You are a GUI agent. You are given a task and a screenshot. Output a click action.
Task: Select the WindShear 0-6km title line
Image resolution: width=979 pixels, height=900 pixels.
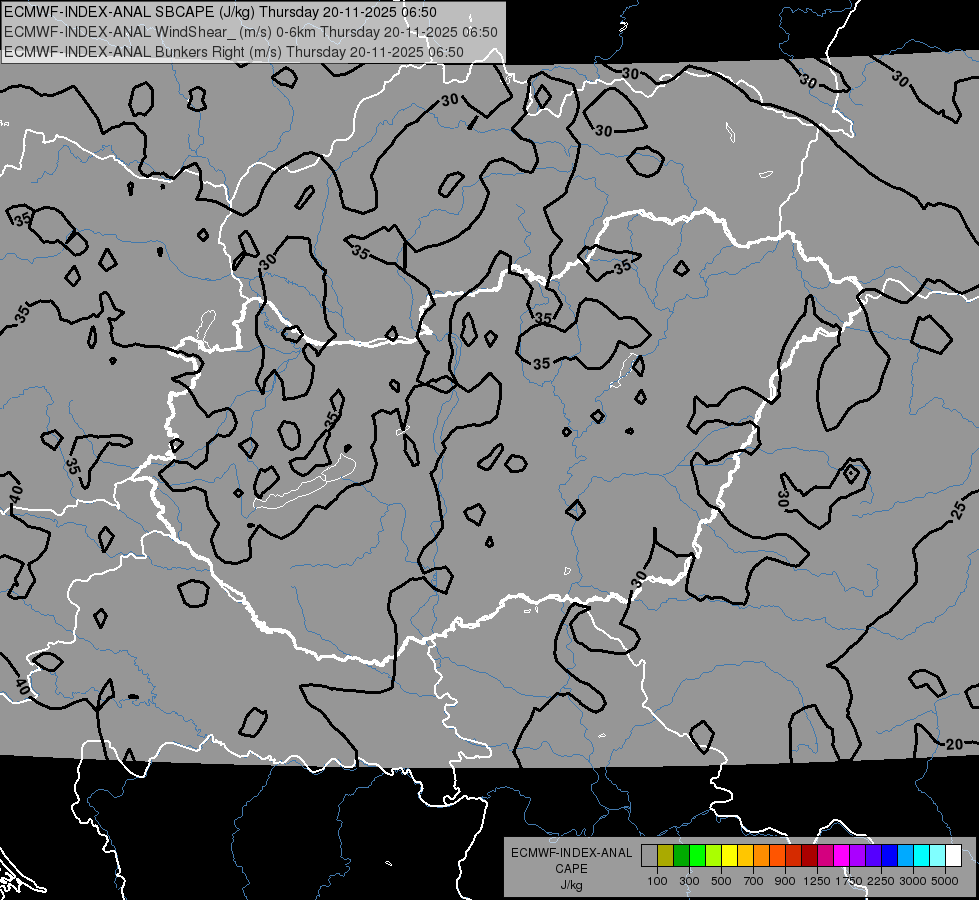(x=251, y=32)
